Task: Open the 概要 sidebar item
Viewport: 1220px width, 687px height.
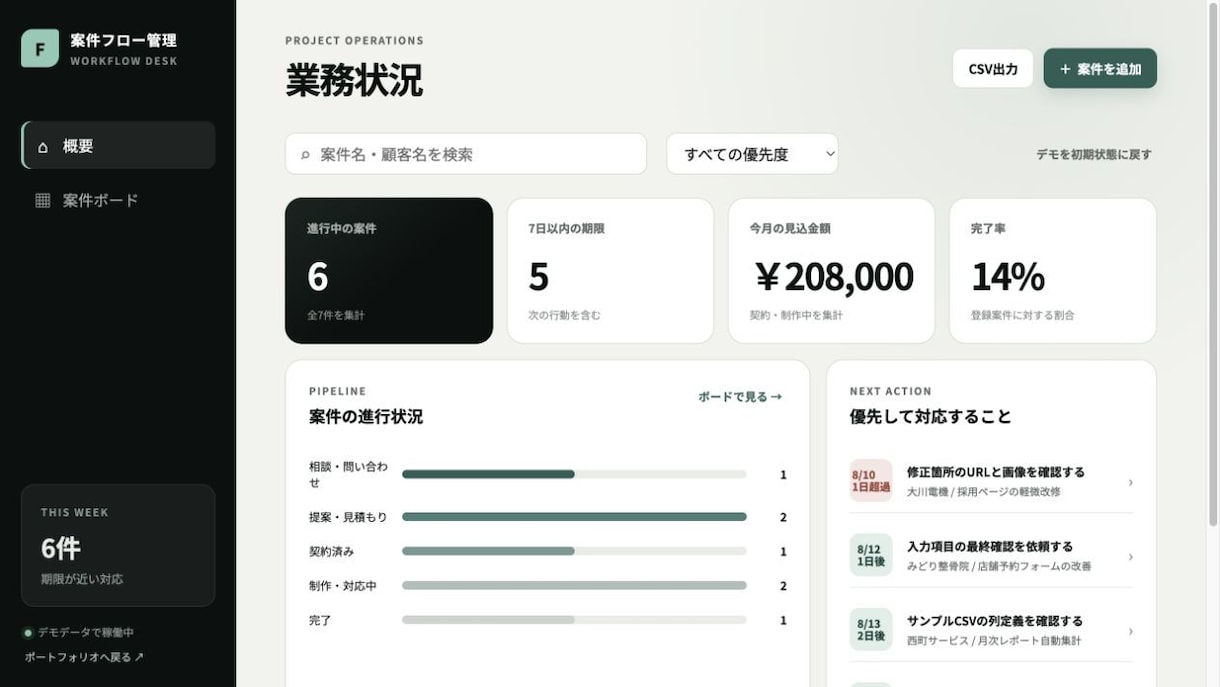Action: 118,145
